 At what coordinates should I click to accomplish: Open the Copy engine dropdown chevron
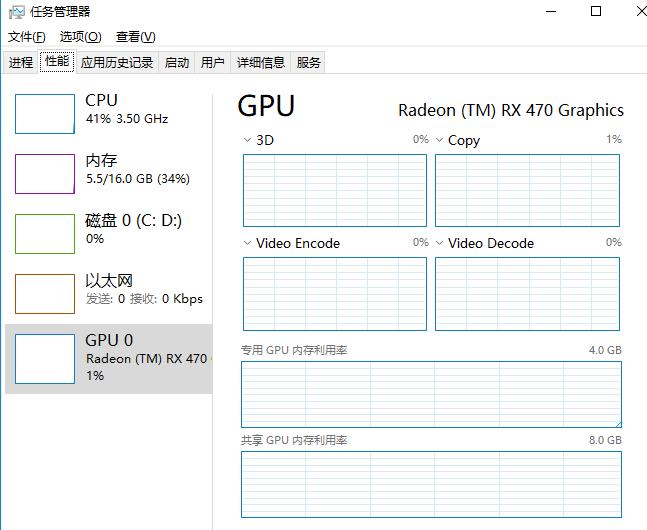(439, 140)
